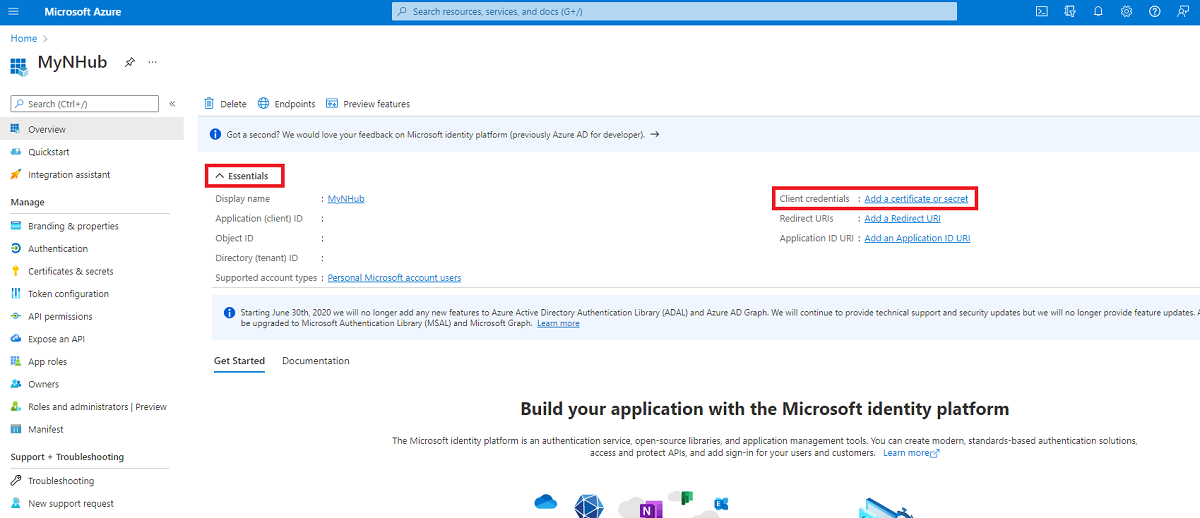Click the Expose an API cloud icon
This screenshot has width=1200, height=518.
[16, 339]
